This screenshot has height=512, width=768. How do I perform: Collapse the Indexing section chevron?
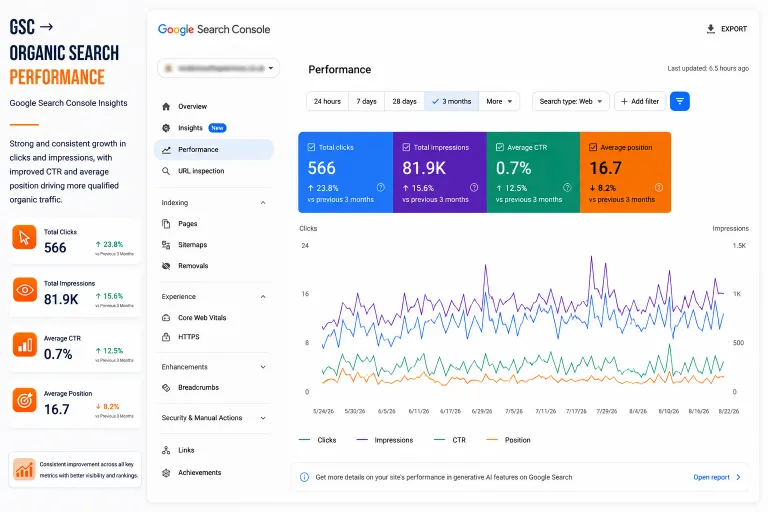[263, 203]
